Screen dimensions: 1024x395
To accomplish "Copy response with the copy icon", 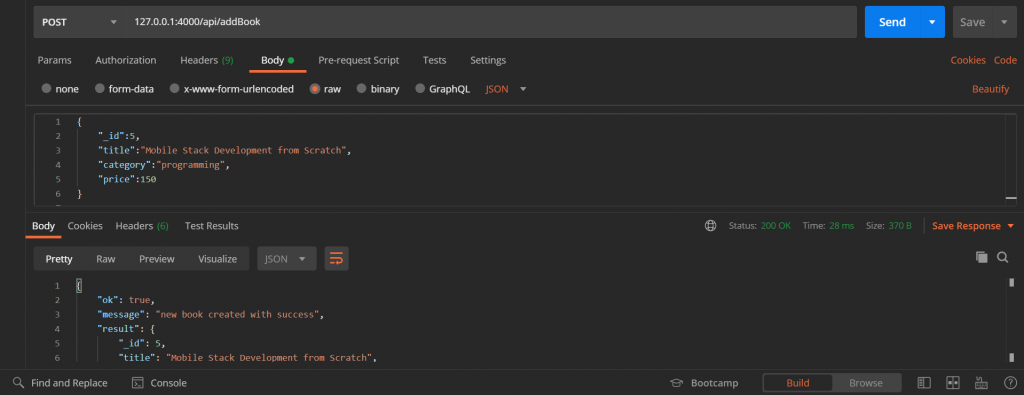I will click(x=982, y=257).
